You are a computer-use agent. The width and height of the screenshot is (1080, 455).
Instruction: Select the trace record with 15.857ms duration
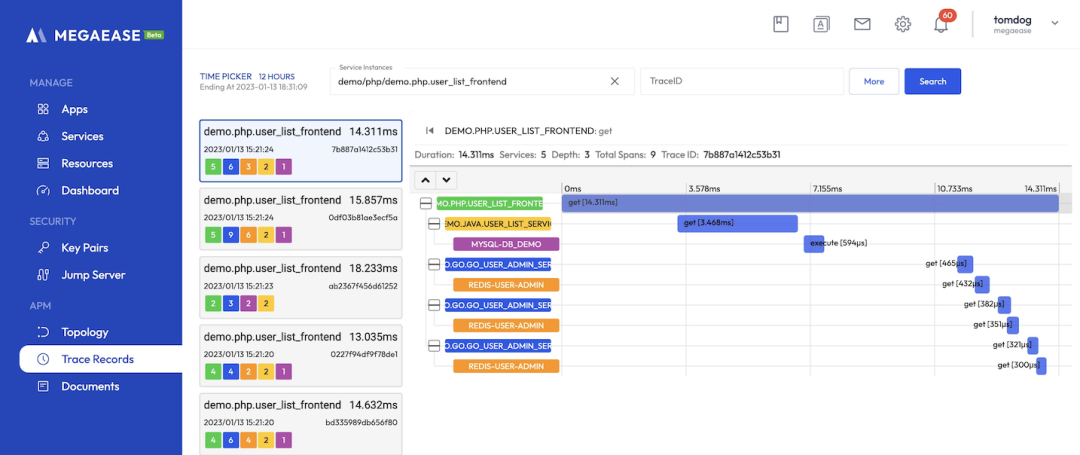[301, 215]
